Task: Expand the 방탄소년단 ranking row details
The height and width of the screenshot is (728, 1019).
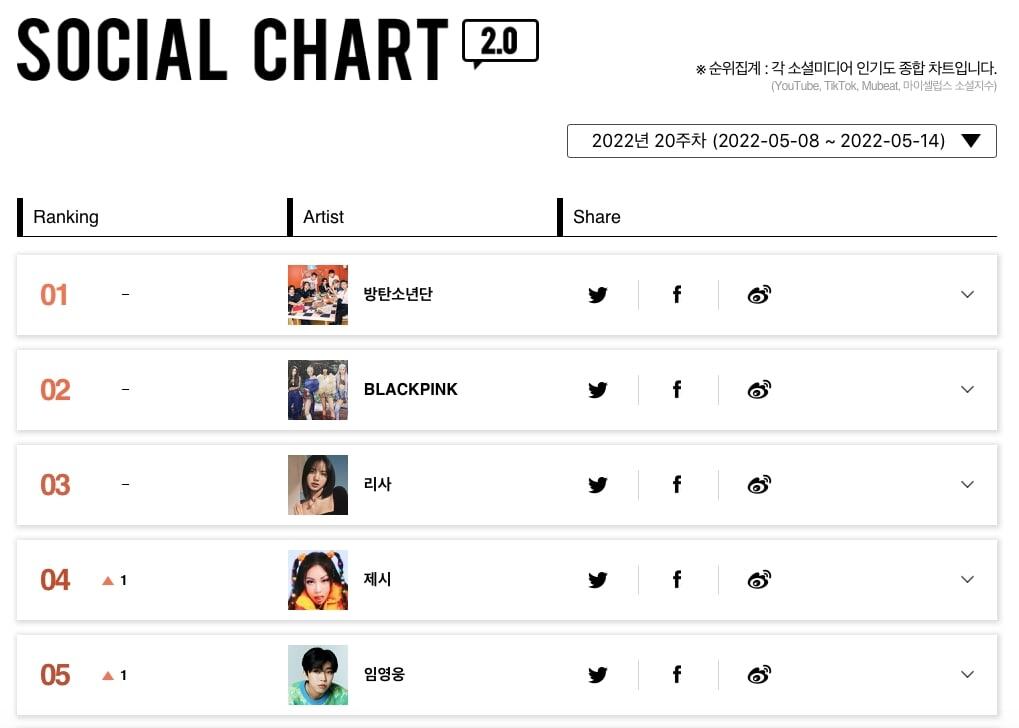Action: click(967, 295)
